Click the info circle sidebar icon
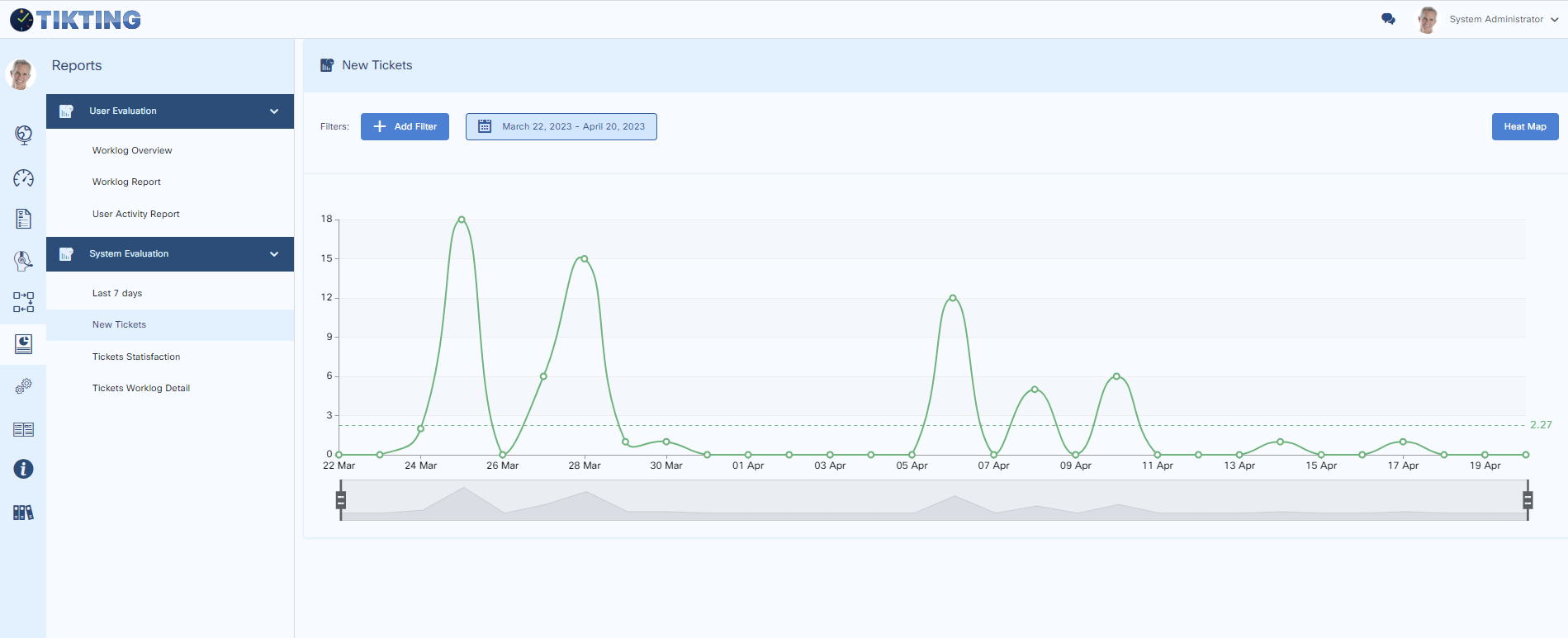Screen dimensions: 1568x638 click(x=23, y=470)
